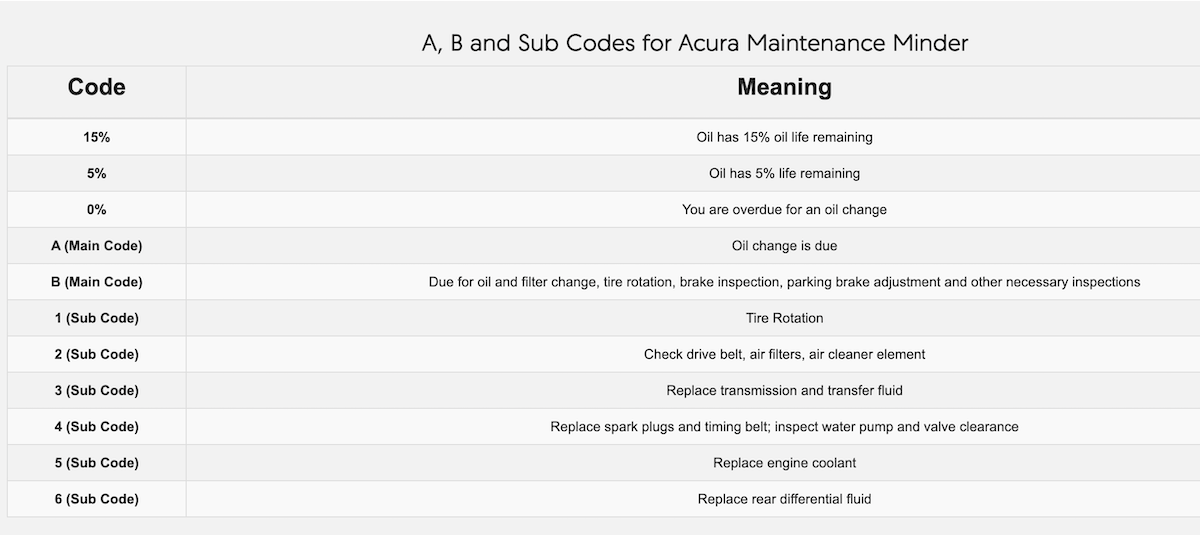
Task: Select the 3 (Sub Code) cell
Action: point(97,390)
